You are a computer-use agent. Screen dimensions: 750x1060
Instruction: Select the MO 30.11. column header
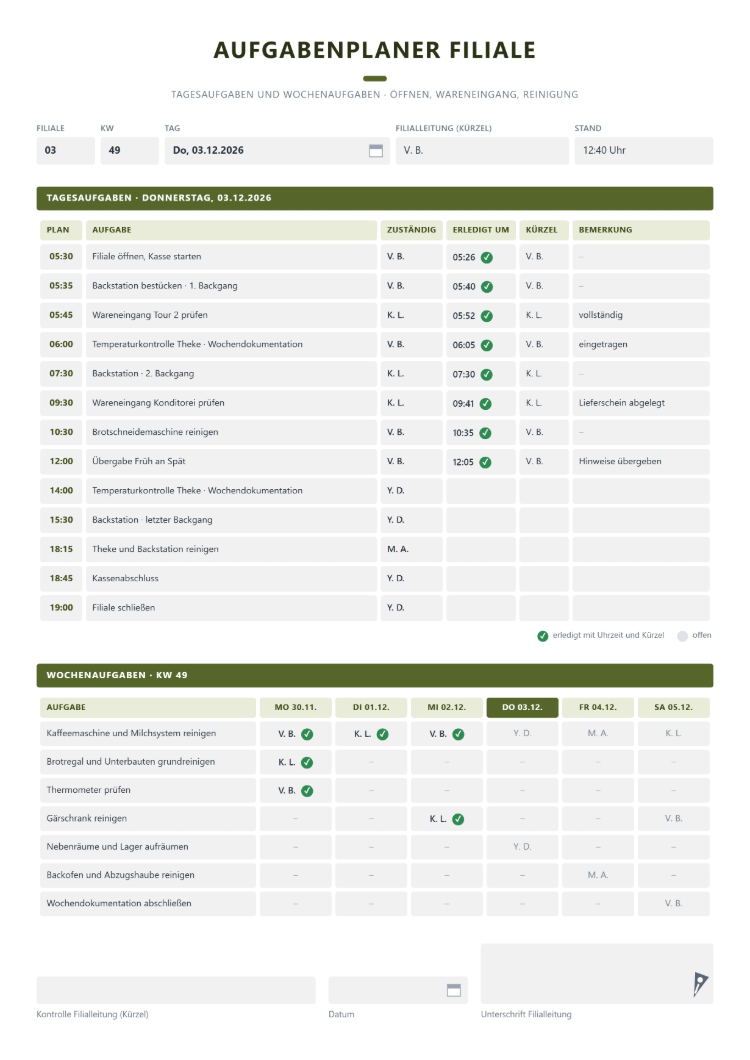tap(296, 707)
